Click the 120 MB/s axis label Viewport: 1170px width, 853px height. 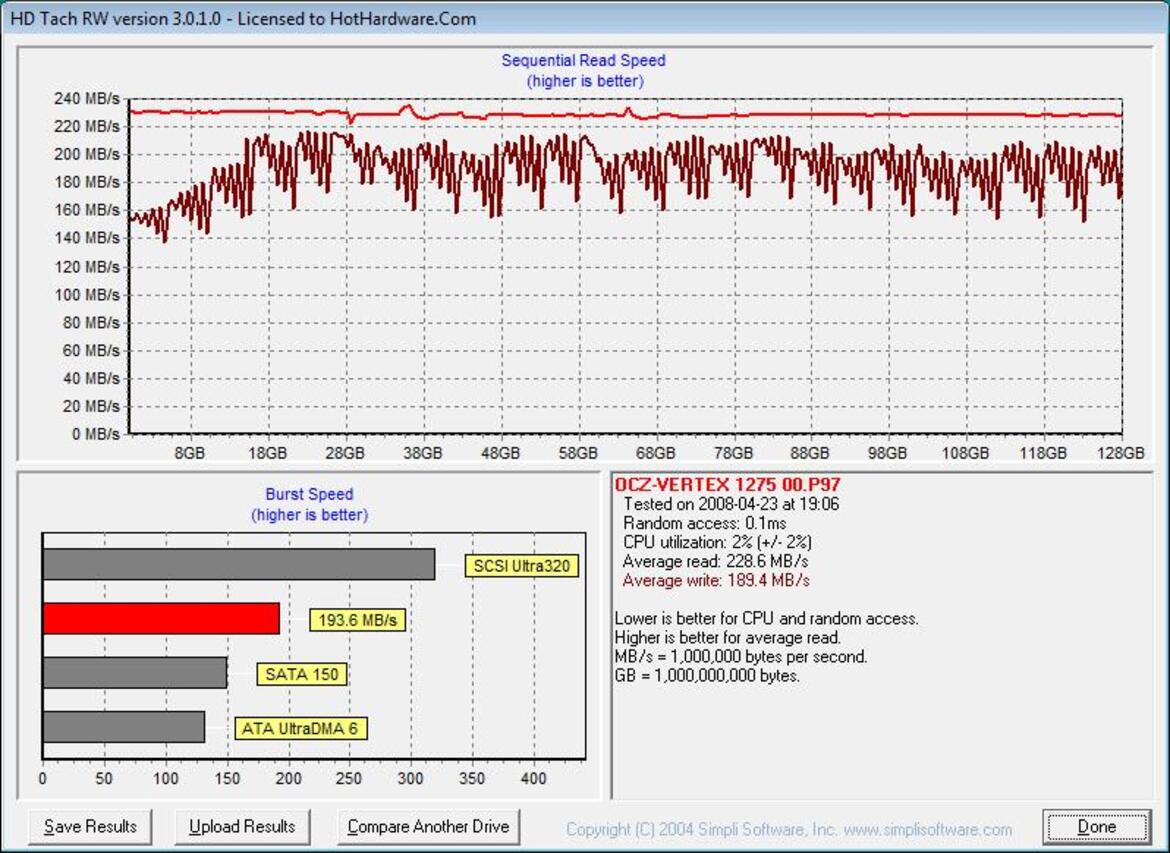coord(87,266)
